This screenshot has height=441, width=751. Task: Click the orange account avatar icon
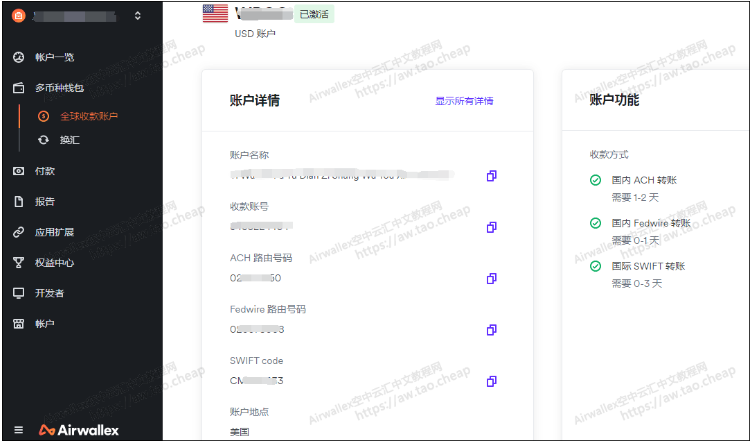(x=17, y=16)
